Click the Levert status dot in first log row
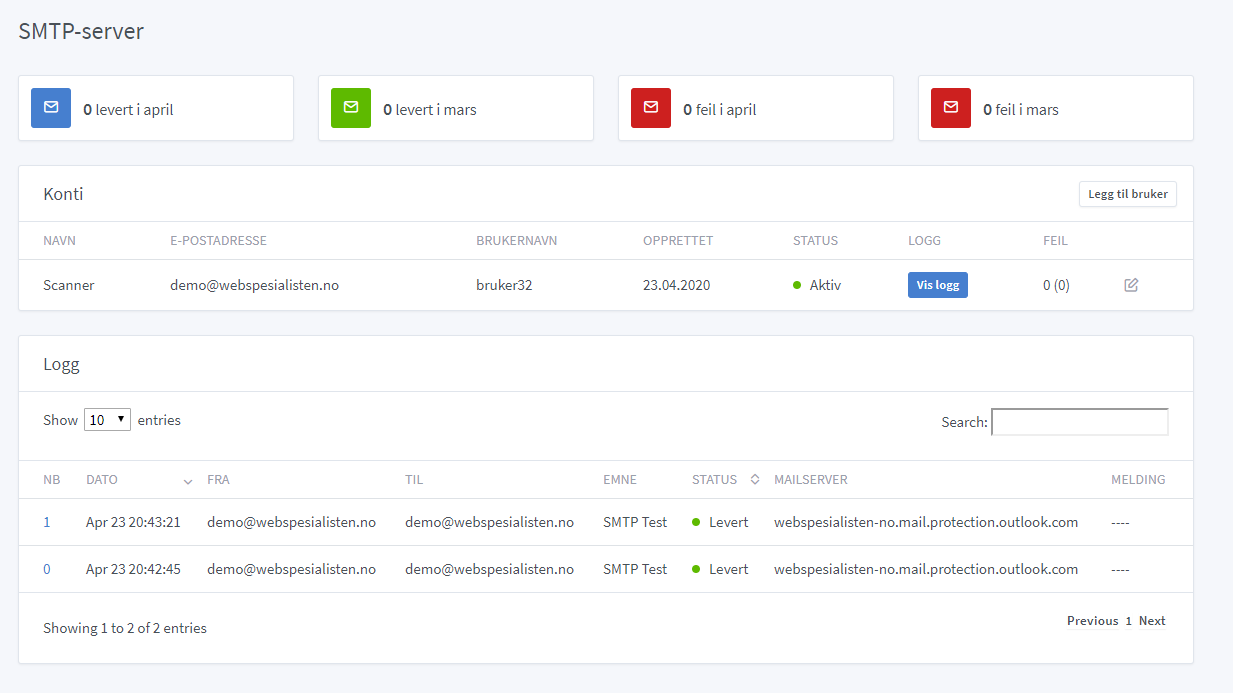This screenshot has height=693, width=1233. [x=696, y=522]
